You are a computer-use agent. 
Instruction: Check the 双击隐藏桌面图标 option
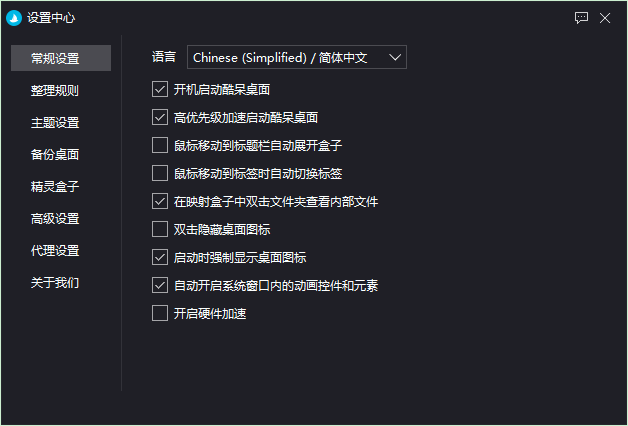pyautogui.click(x=160, y=229)
